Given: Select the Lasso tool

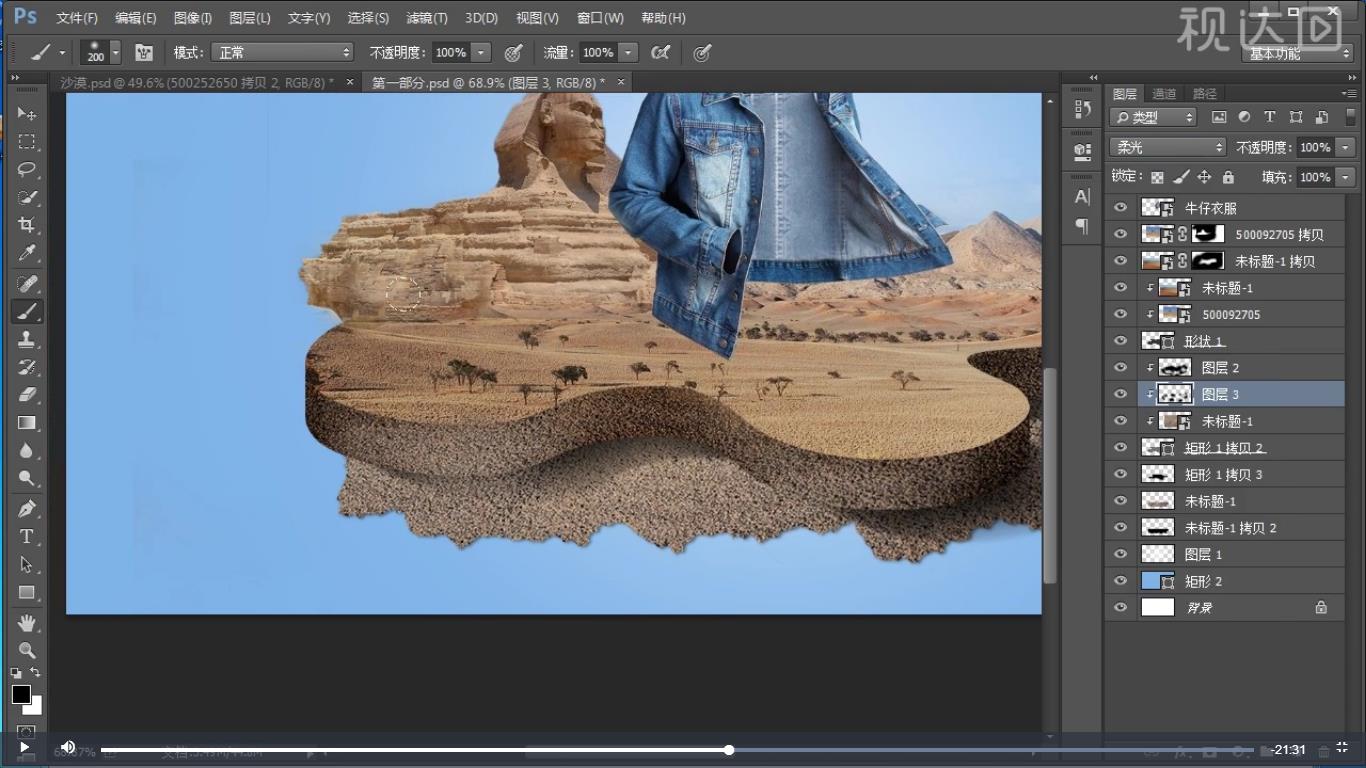Looking at the screenshot, I should [27, 169].
